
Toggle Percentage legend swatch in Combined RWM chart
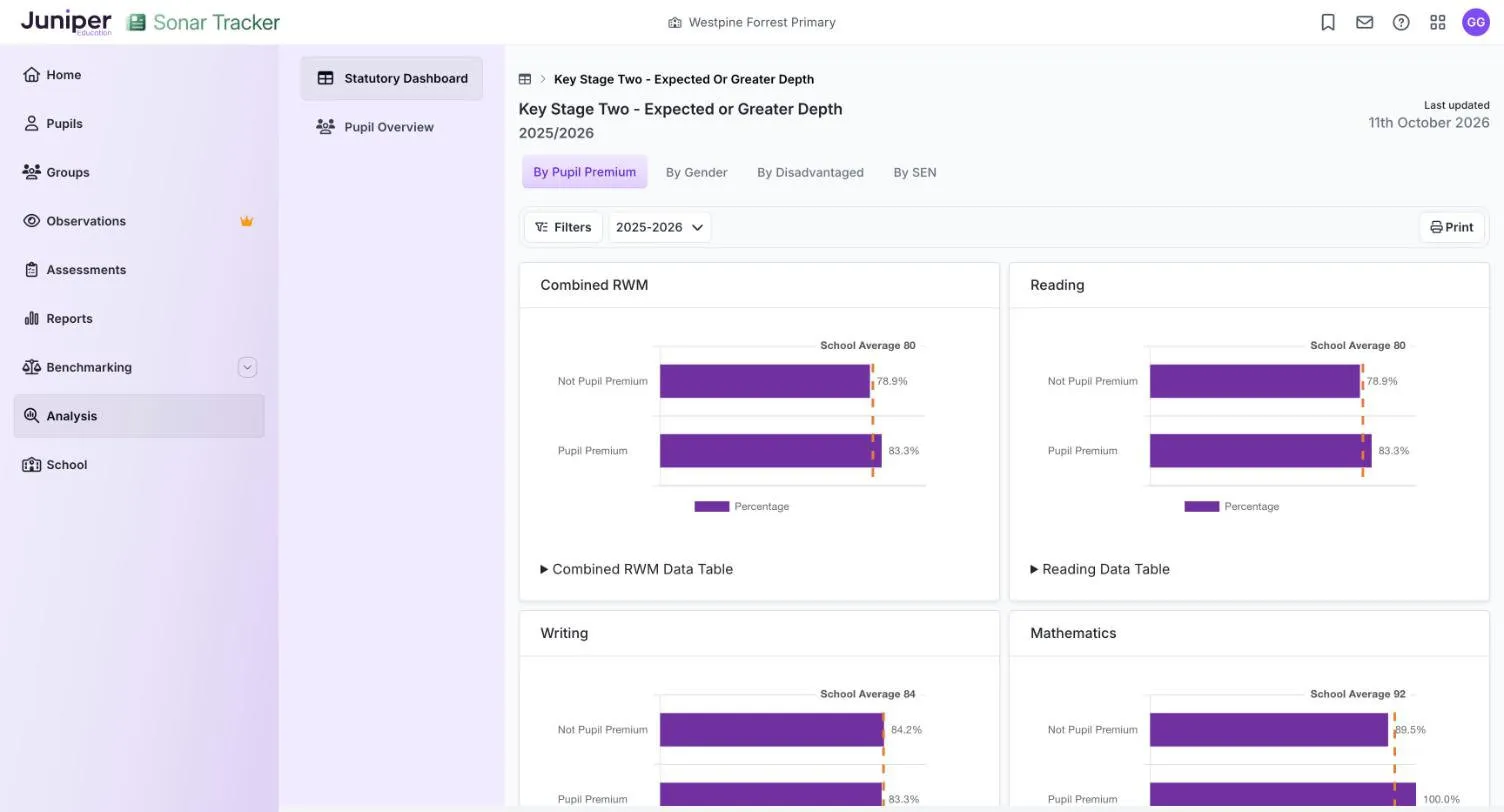point(712,507)
